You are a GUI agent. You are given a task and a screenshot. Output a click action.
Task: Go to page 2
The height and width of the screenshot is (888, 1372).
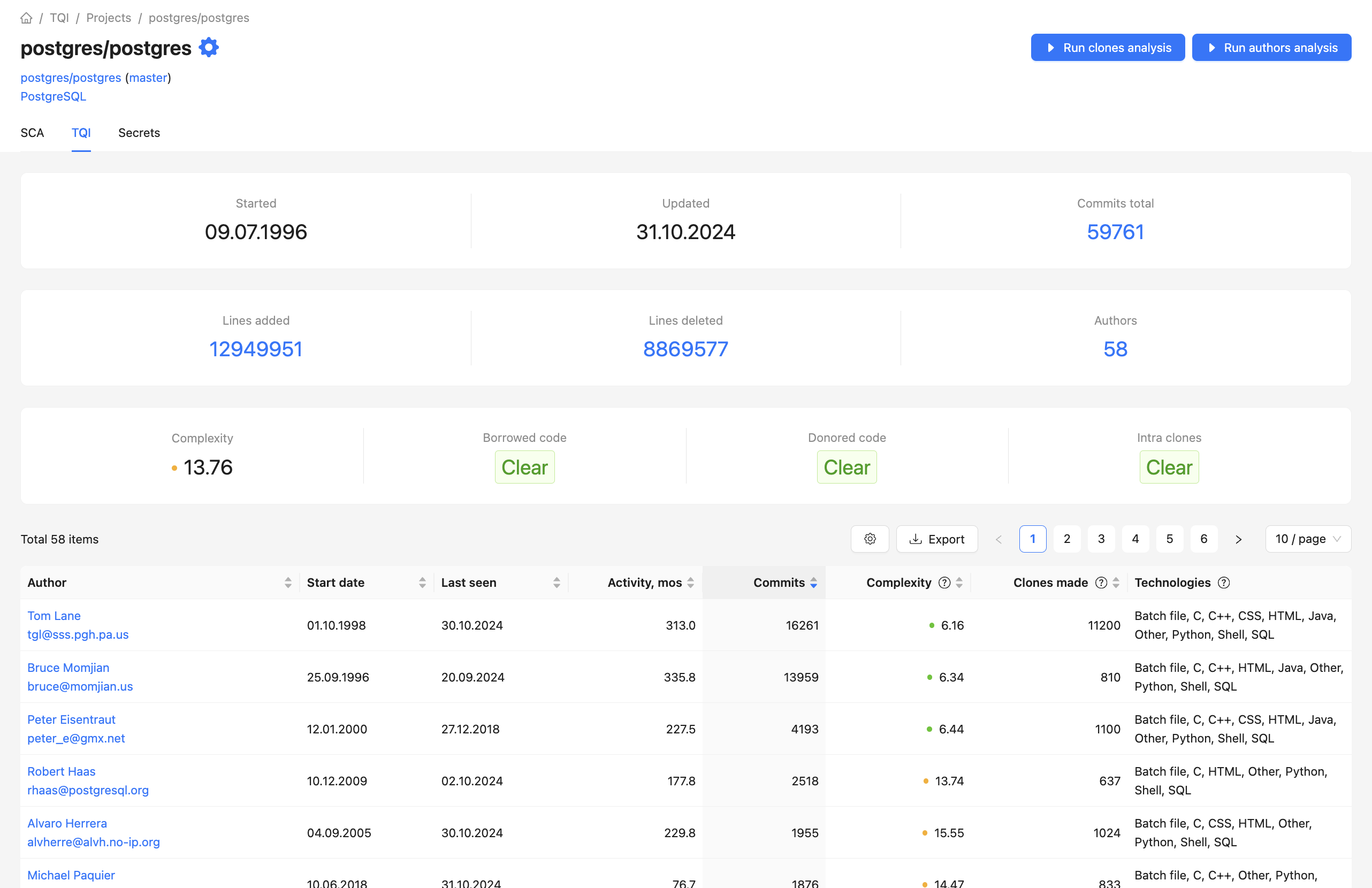point(1066,539)
